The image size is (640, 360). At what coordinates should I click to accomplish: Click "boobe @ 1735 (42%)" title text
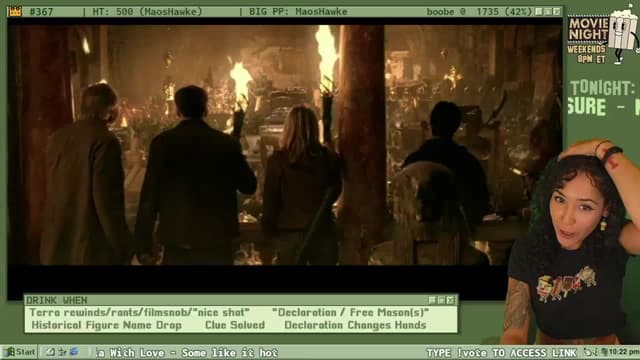pos(479,12)
